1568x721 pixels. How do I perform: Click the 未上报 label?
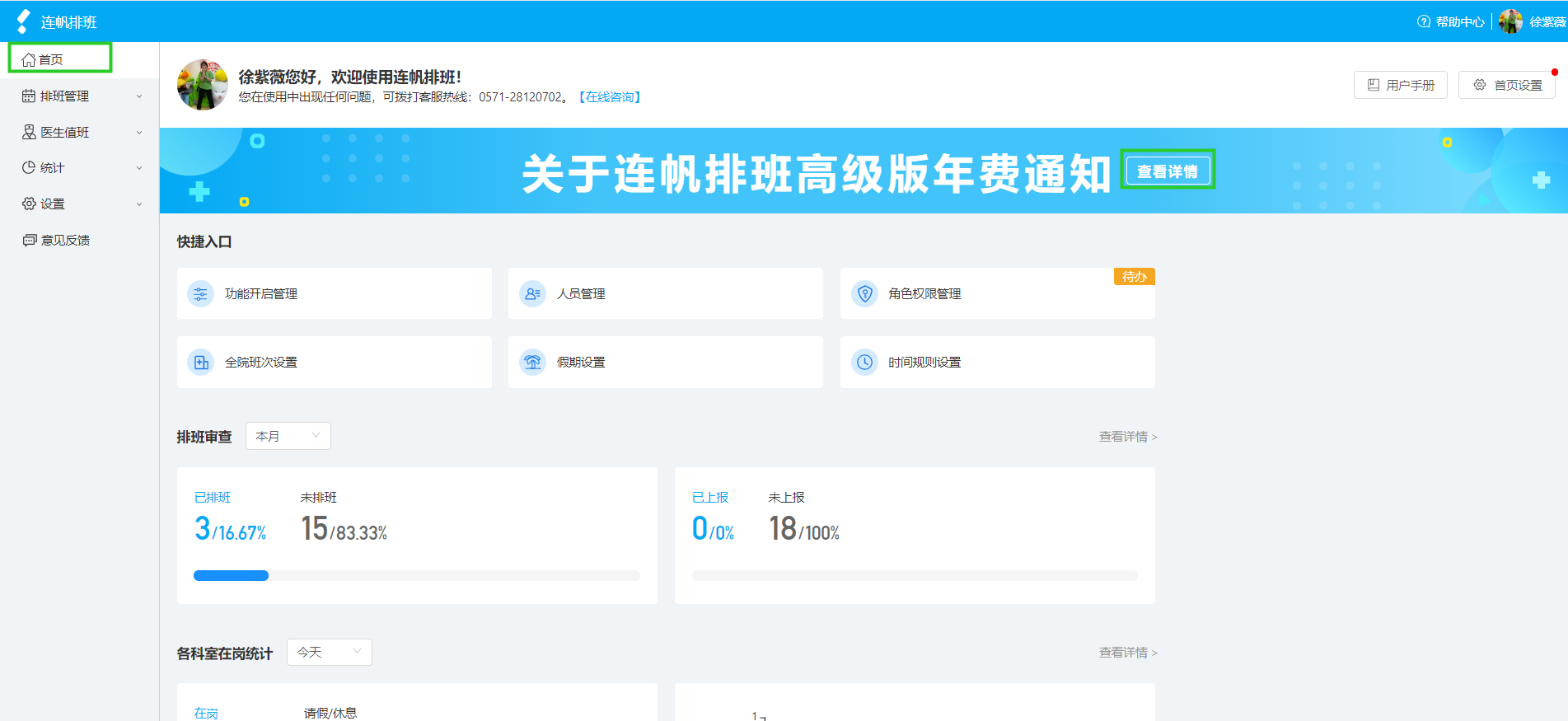point(787,498)
